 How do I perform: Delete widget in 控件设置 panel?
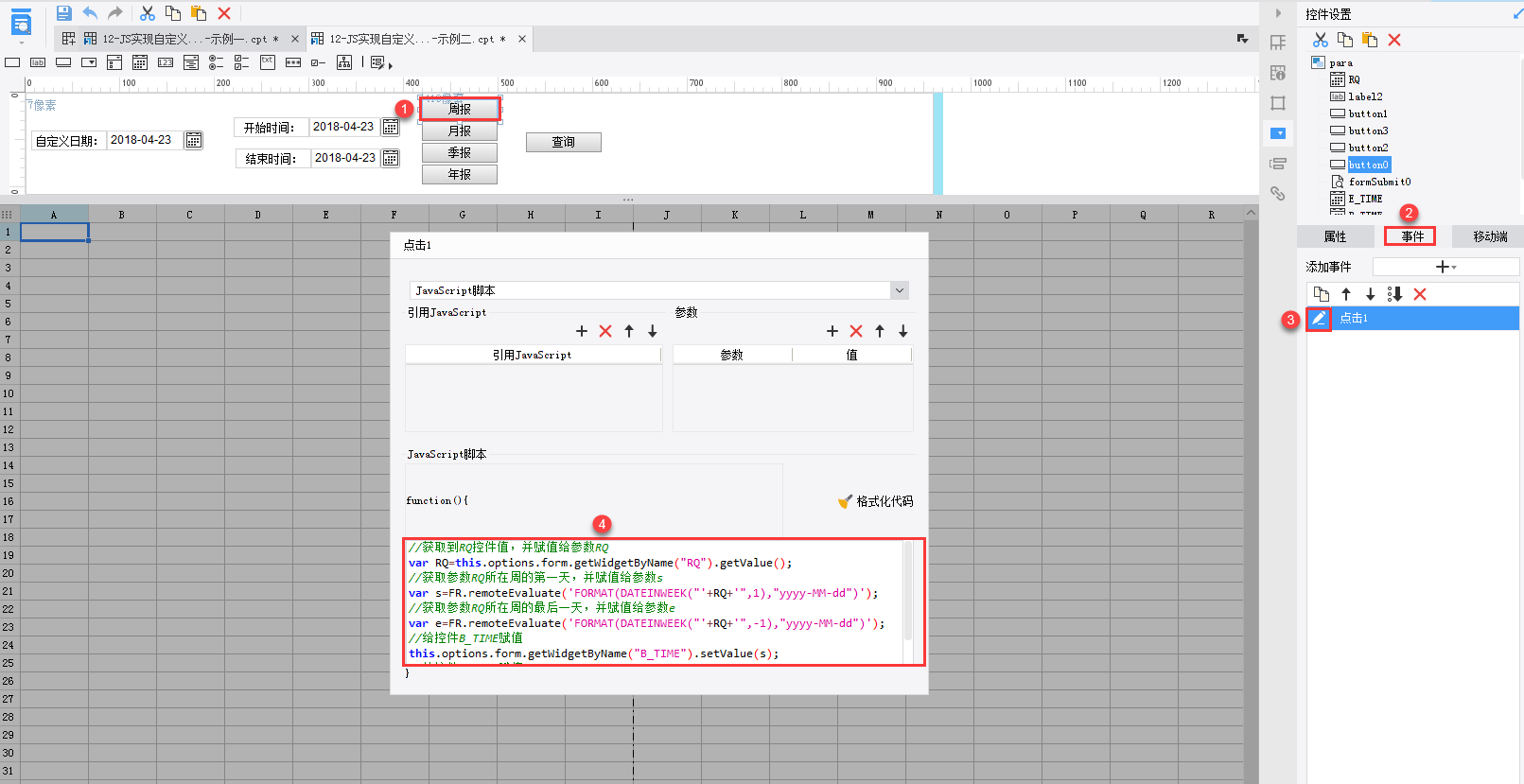point(1394,40)
